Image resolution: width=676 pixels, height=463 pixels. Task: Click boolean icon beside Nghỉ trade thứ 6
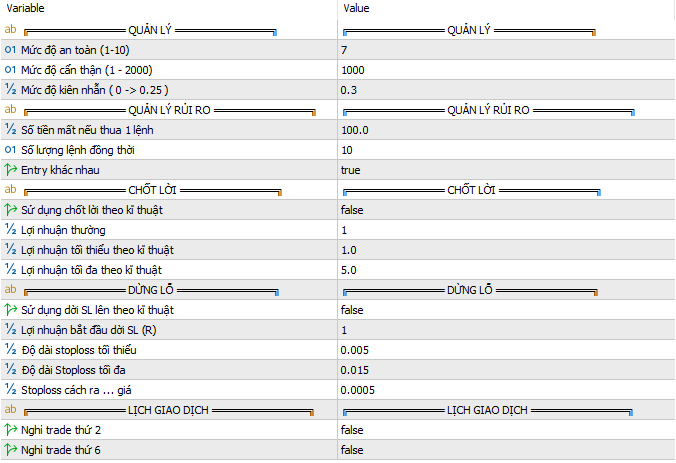pyautogui.click(x=10, y=450)
